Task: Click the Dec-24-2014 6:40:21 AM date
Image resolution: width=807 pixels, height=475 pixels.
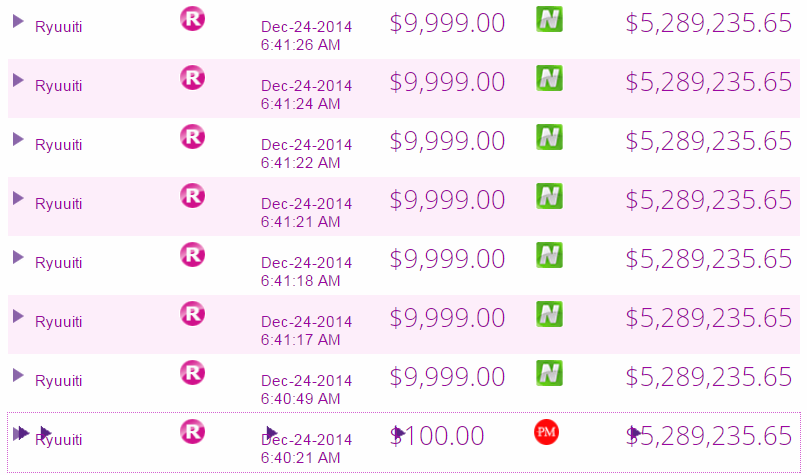Action: 306,448
